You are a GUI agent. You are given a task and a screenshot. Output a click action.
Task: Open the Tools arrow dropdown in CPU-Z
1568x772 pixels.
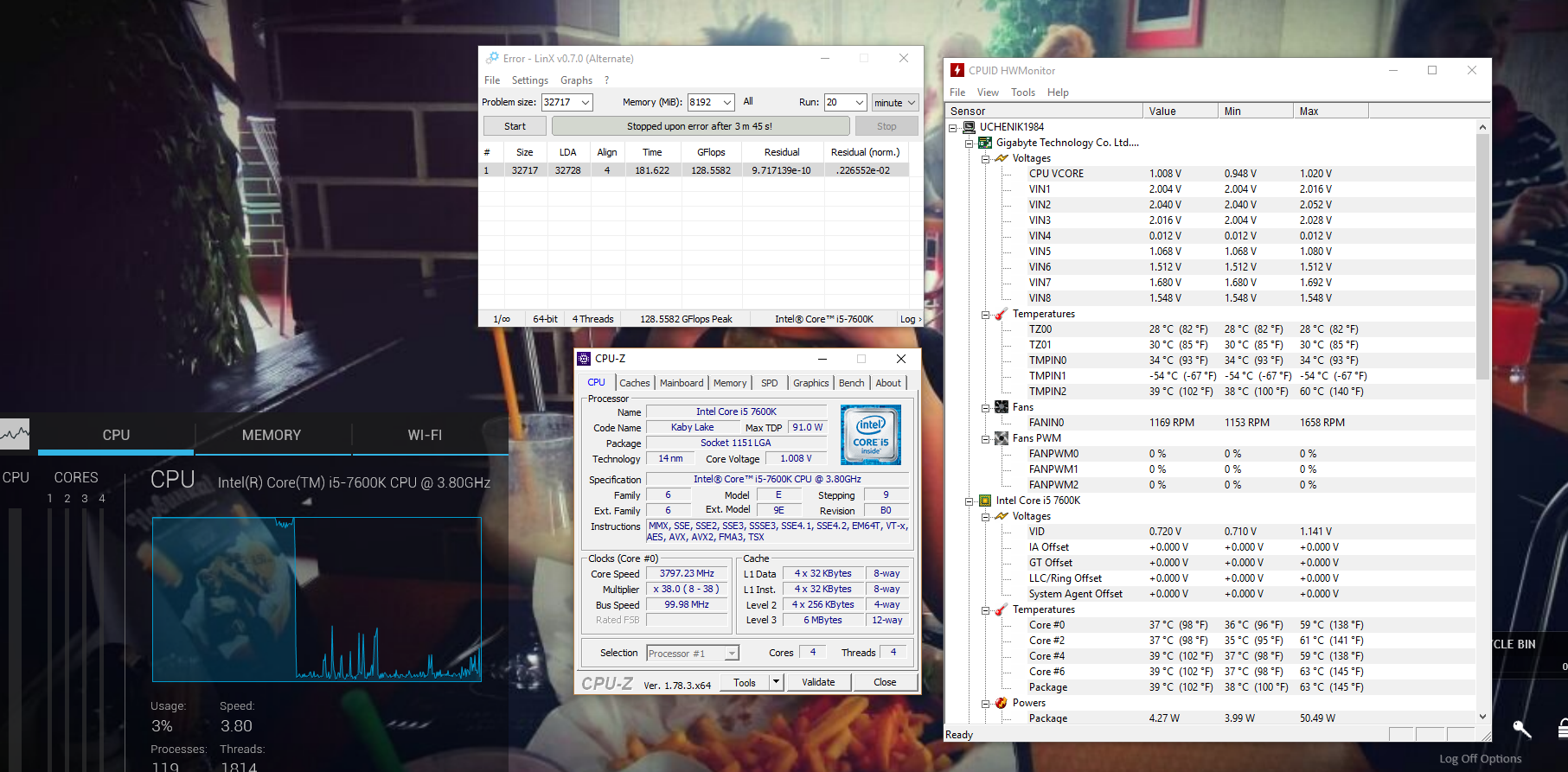pyautogui.click(x=777, y=682)
